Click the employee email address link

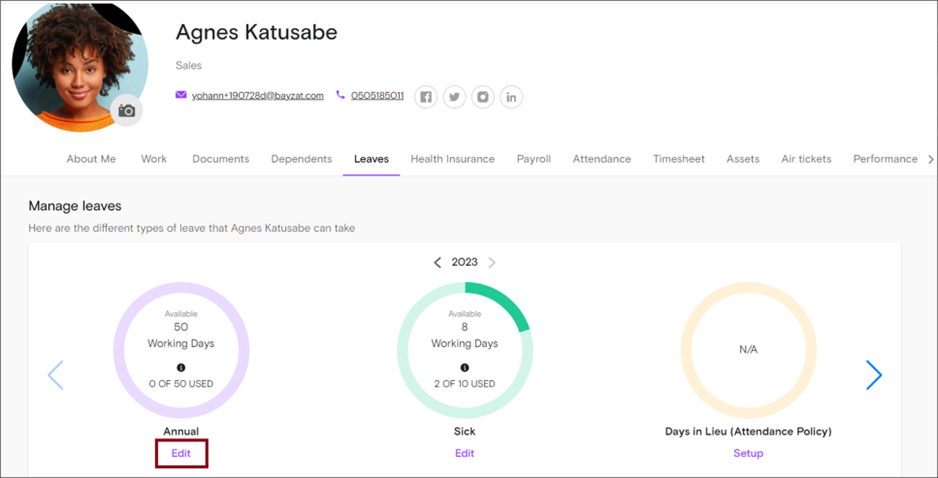pos(258,95)
